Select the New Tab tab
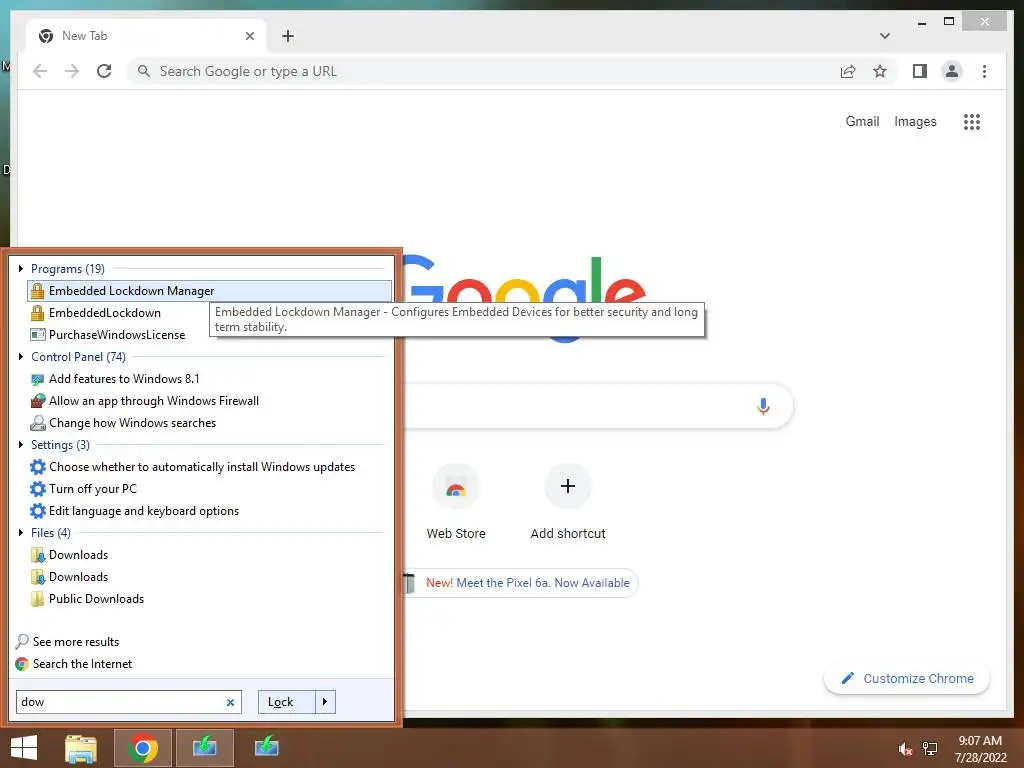Image resolution: width=1024 pixels, height=768 pixels. pyautogui.click(x=145, y=36)
